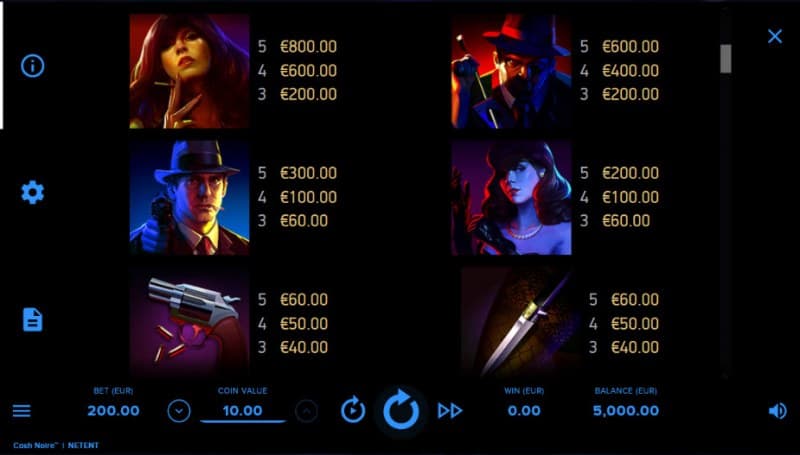Viewport: 800px width, 455px height.
Task: Spin the reels with main button
Action: pos(401,410)
